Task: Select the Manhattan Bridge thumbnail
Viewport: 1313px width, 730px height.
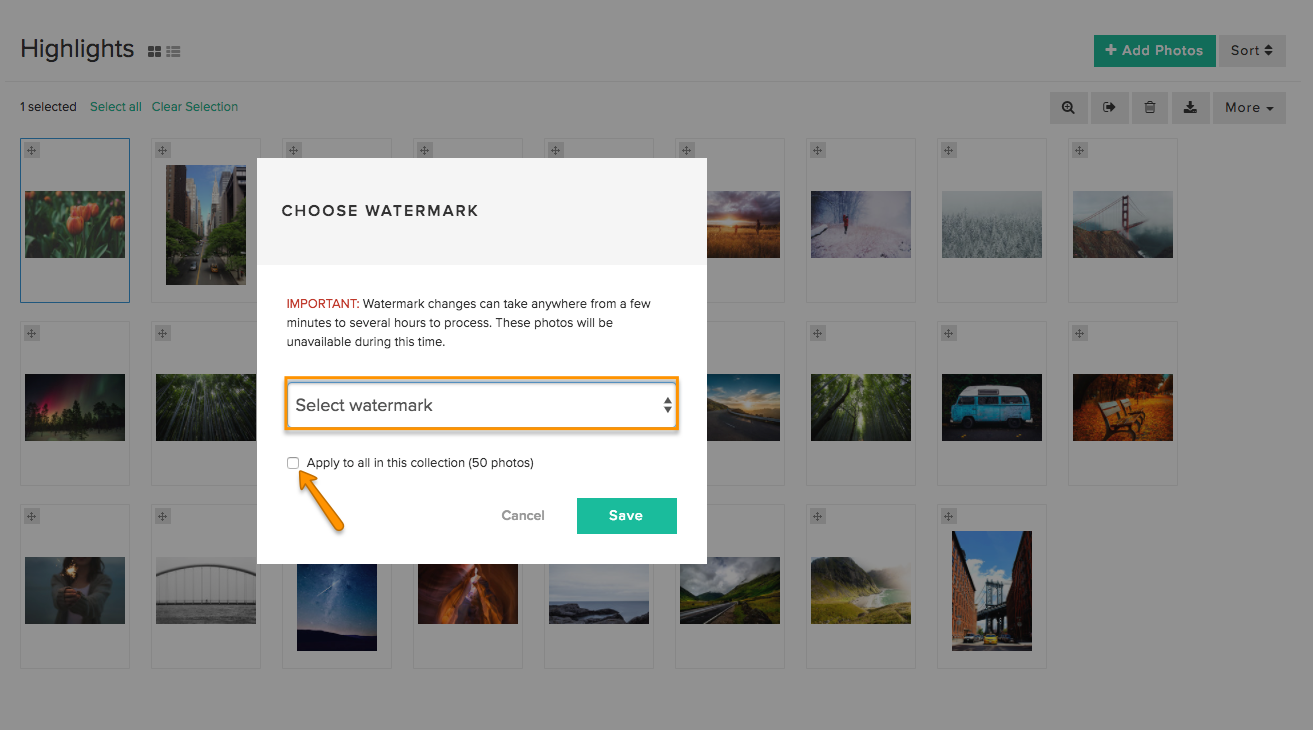Action: (x=992, y=590)
